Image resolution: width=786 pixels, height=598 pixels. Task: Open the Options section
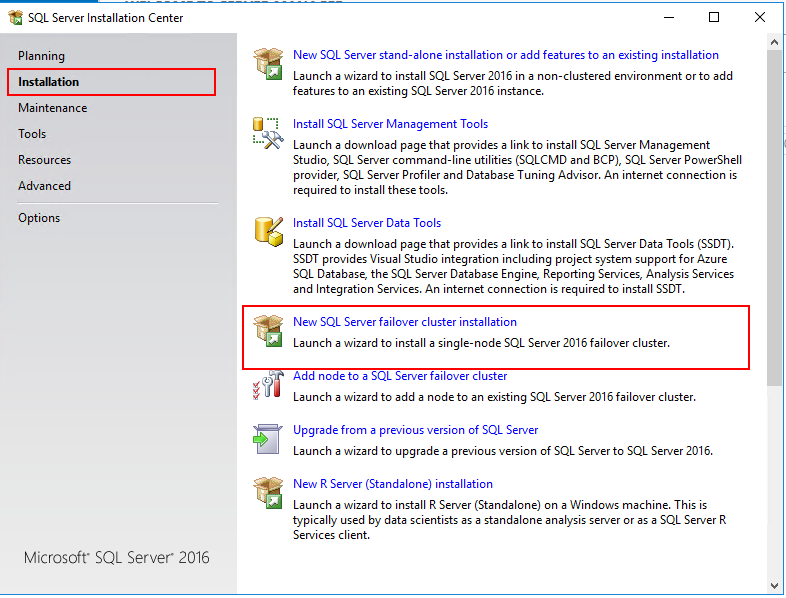tap(39, 218)
